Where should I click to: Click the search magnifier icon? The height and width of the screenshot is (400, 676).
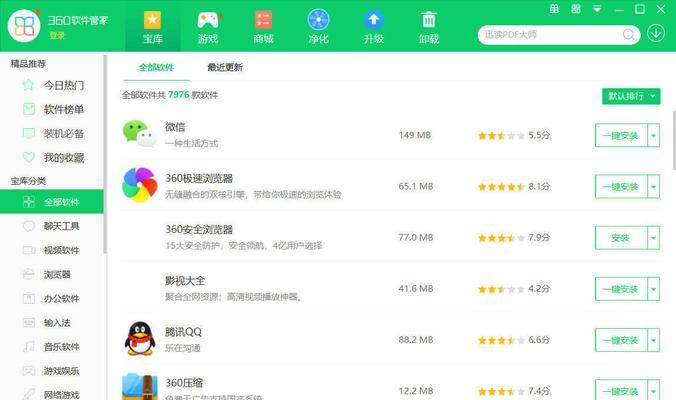(x=629, y=34)
